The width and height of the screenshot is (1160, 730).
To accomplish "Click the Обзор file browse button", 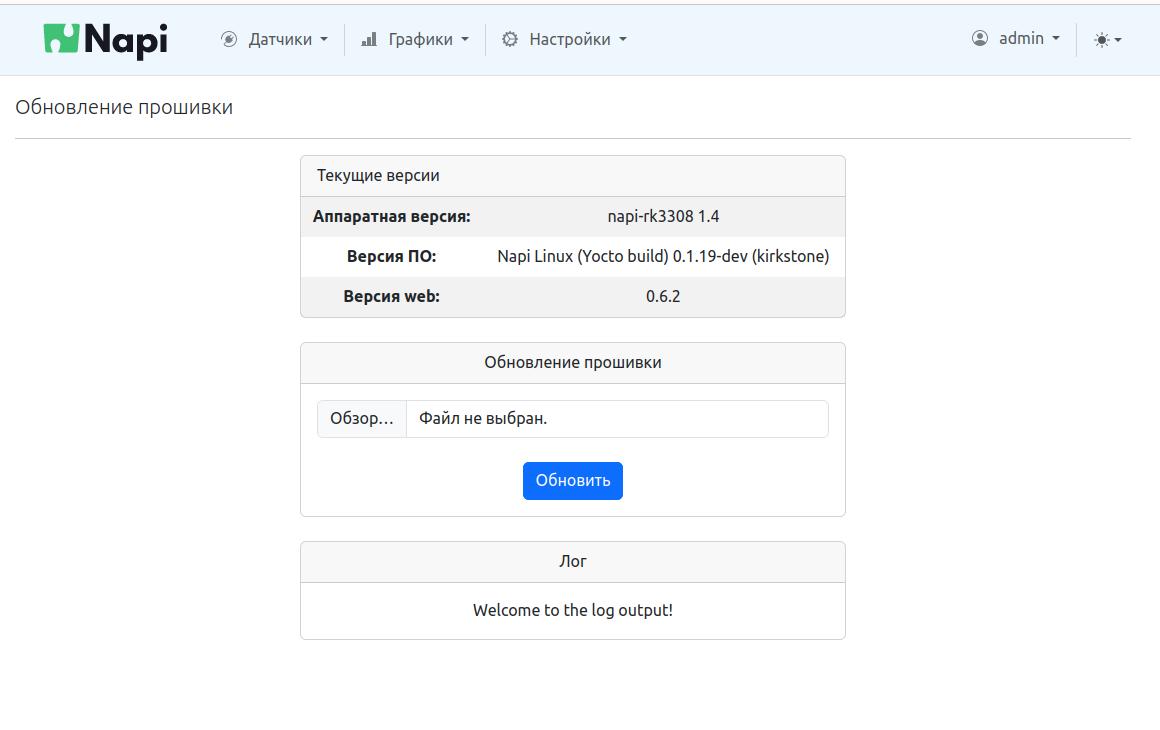I will tap(361, 418).
